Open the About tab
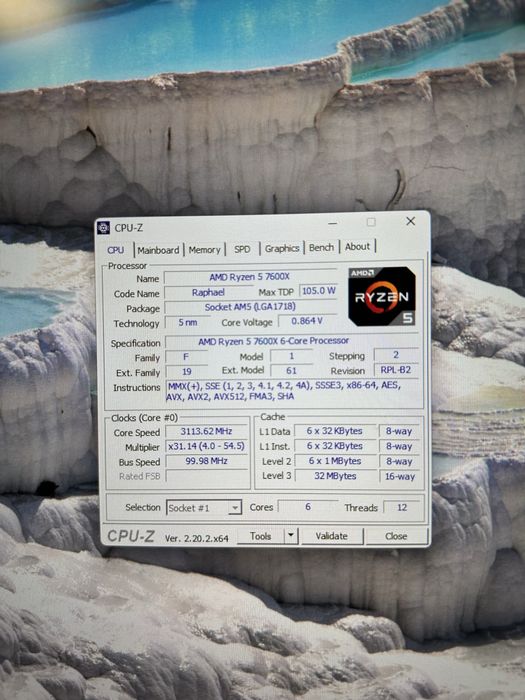The height and width of the screenshot is (700, 525). (x=358, y=246)
